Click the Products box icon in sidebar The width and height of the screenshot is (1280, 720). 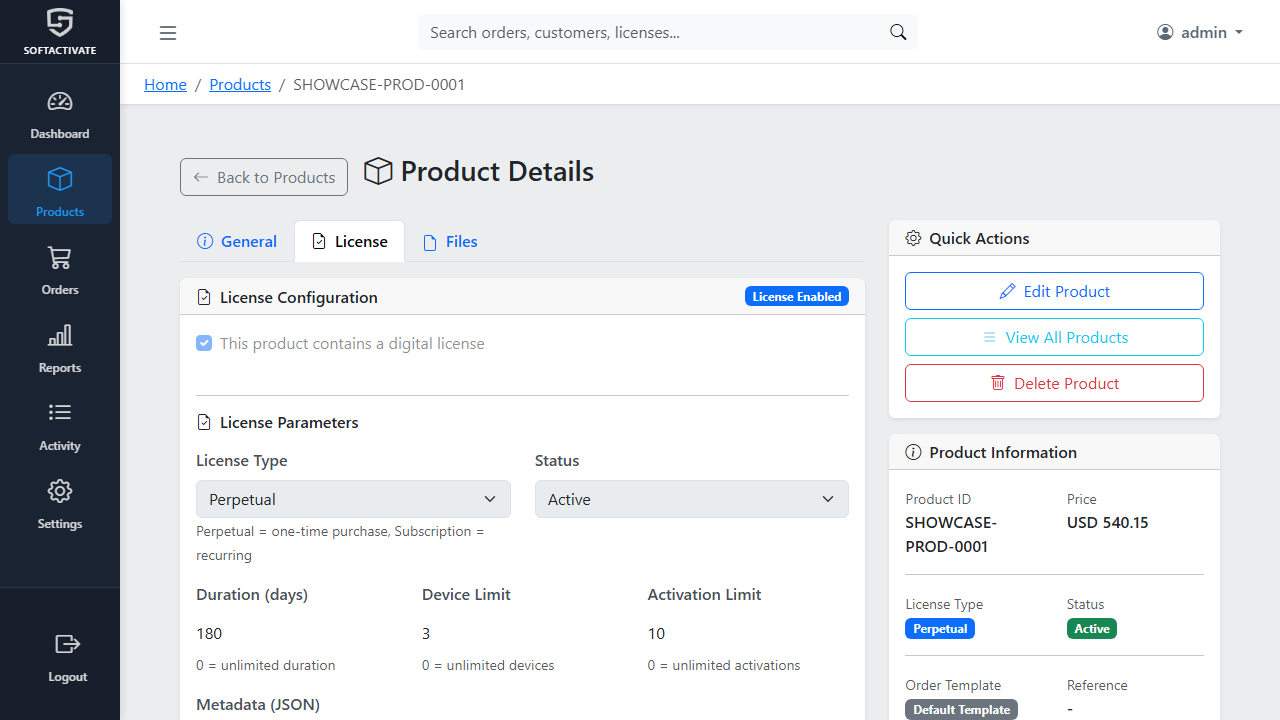pos(60,180)
